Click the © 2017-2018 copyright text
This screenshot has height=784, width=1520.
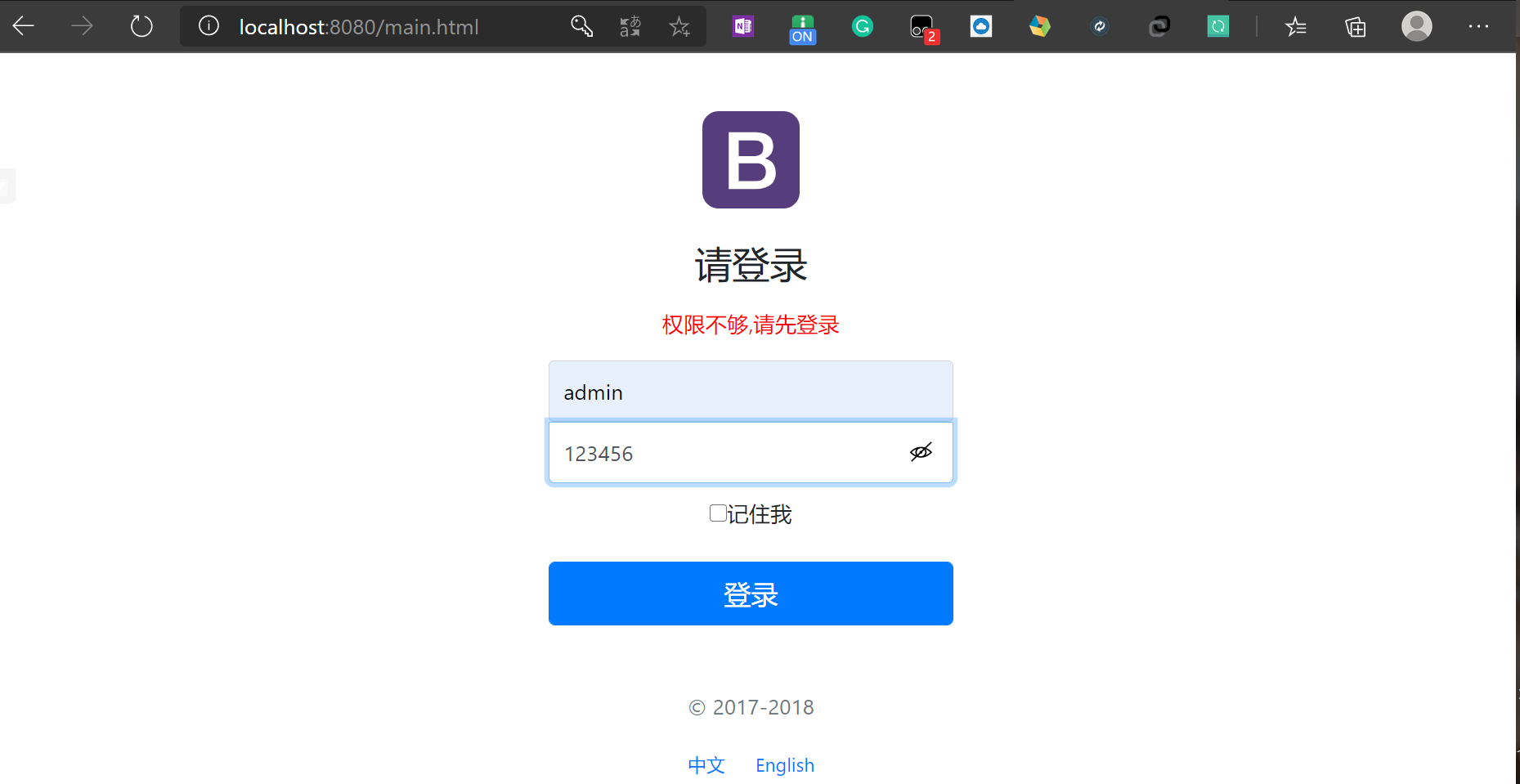(751, 707)
